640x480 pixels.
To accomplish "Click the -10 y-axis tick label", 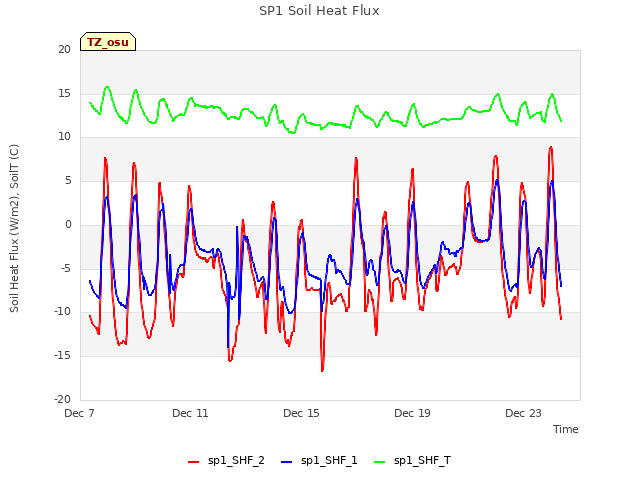I will pyautogui.click(x=63, y=311).
